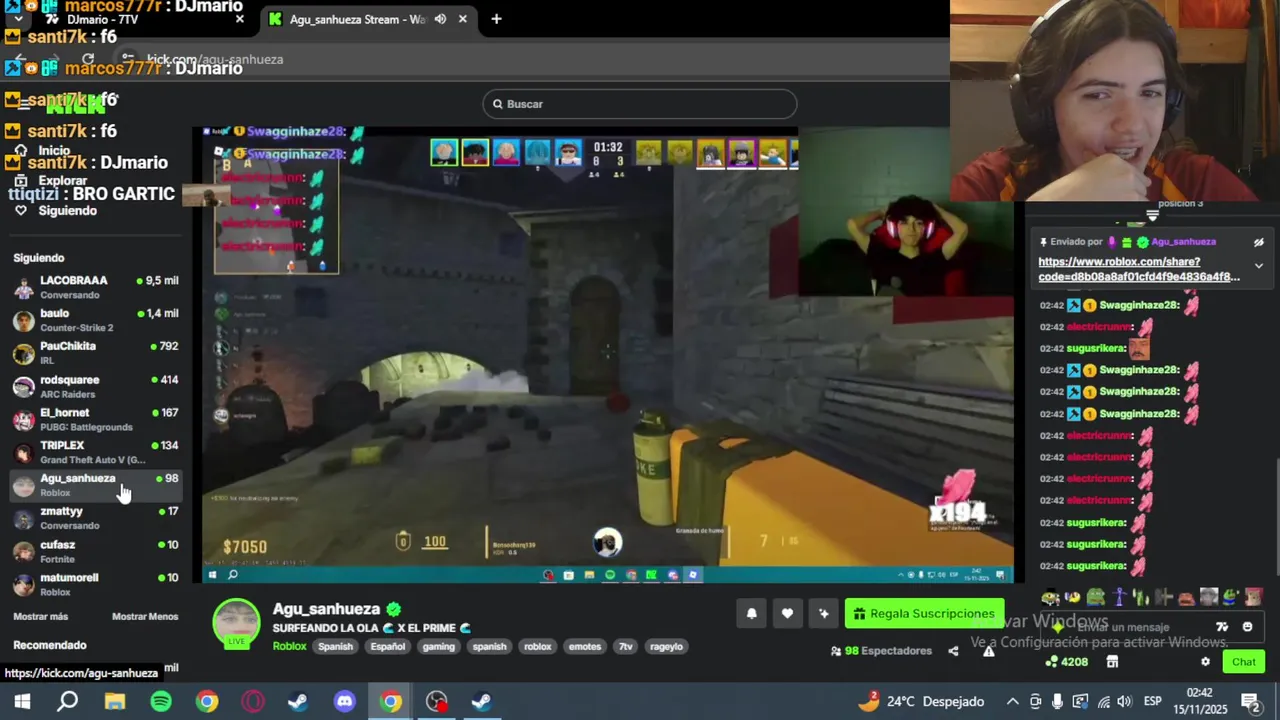Click the Siguiendo sidebar menu item
Screen dimensions: 1280x720
point(68,211)
